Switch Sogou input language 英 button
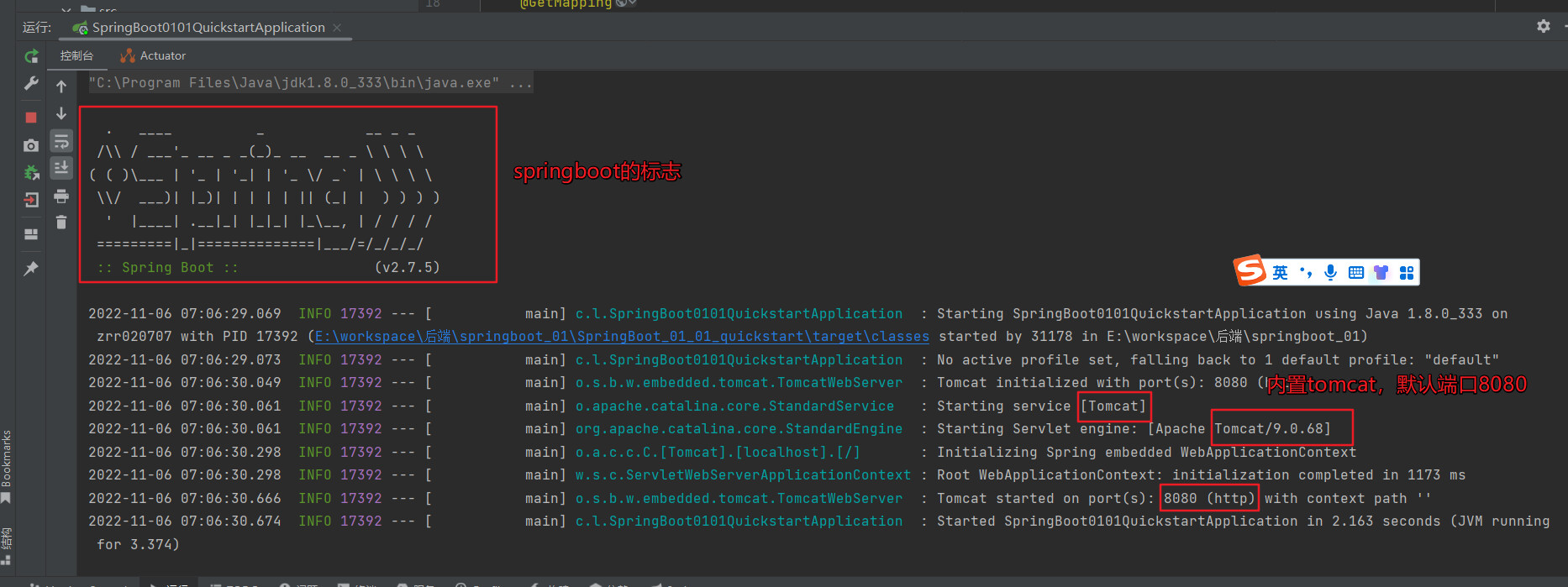Screen dimensions: 1568x587 click(1280, 272)
